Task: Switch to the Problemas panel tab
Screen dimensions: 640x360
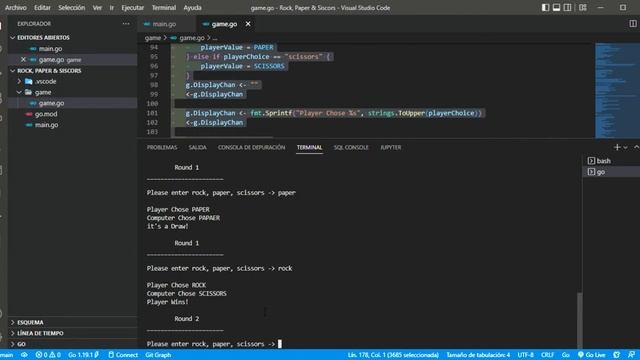Action: click(x=162, y=147)
